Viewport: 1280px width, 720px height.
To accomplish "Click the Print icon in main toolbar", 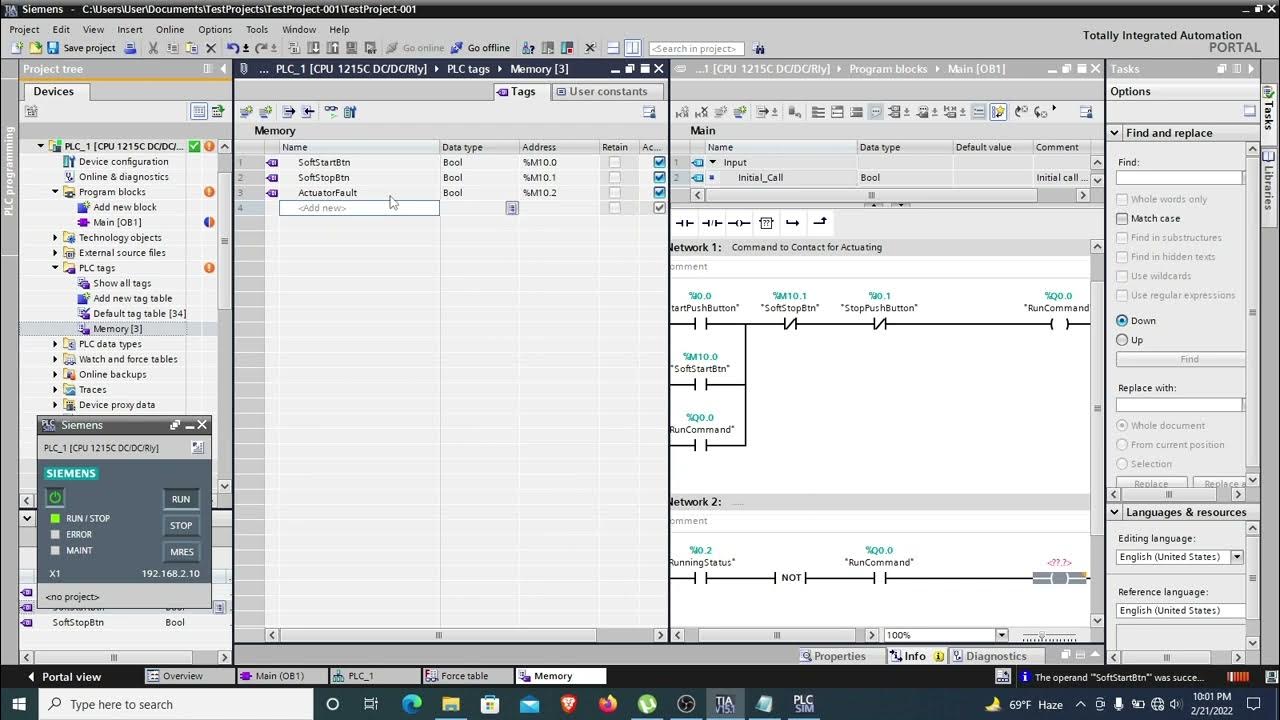I will [131, 47].
